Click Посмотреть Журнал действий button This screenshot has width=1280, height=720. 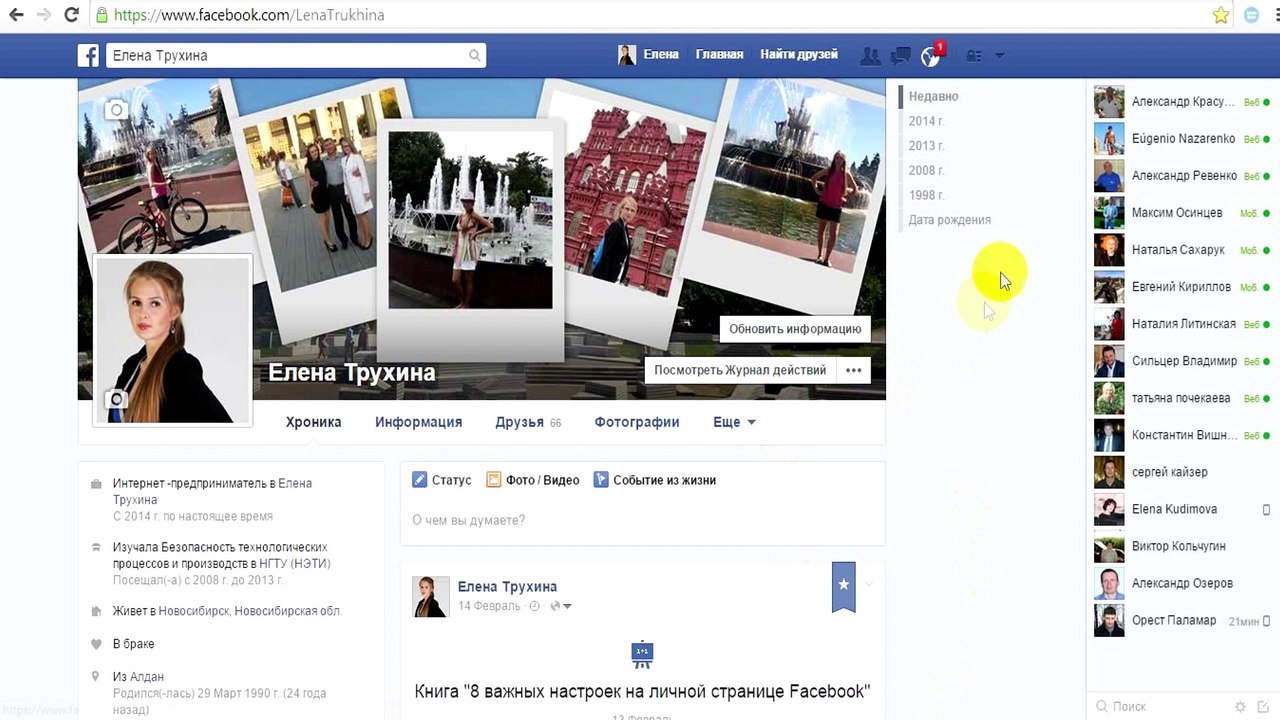[740, 370]
